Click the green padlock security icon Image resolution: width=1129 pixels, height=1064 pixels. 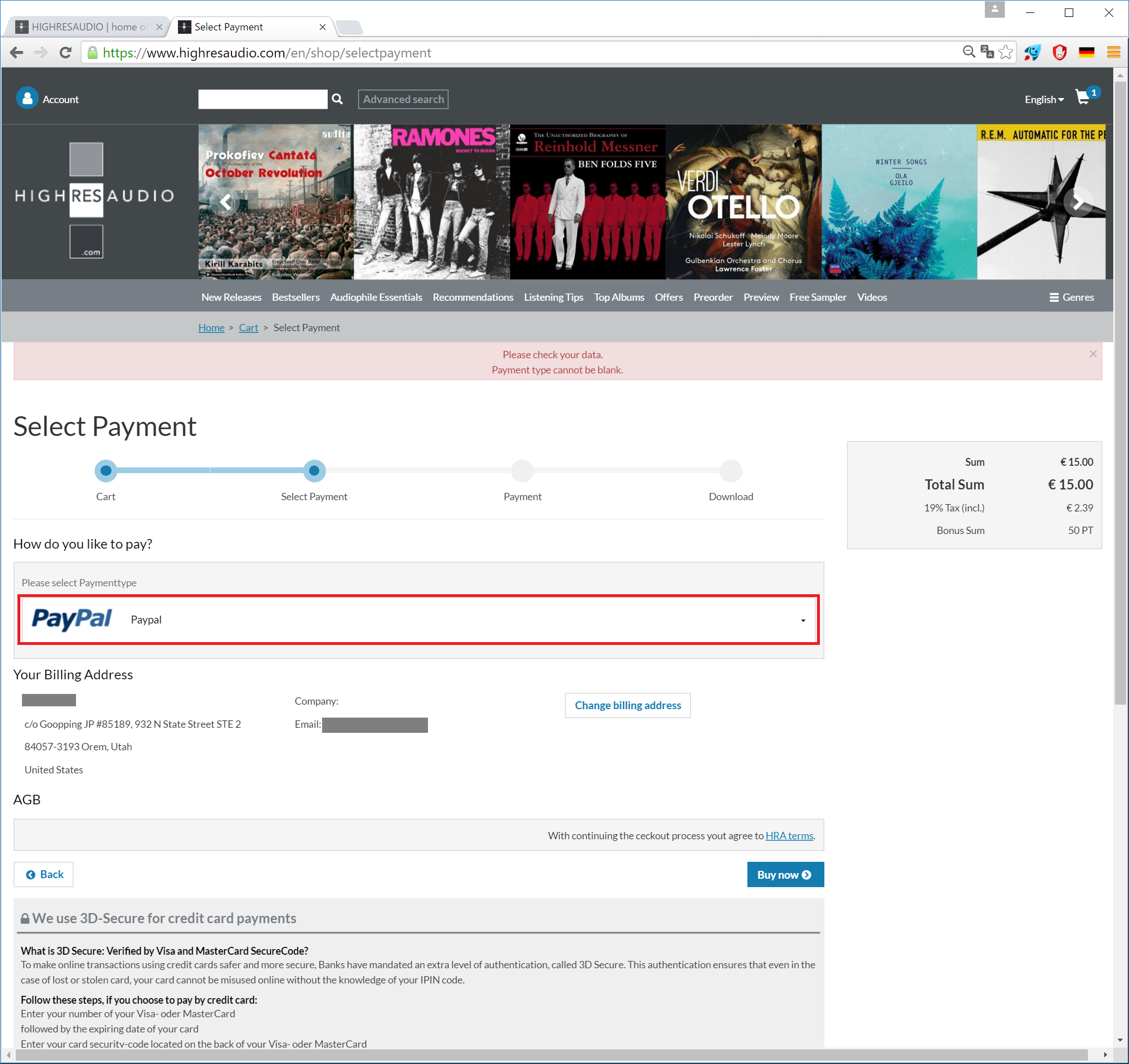tap(92, 53)
